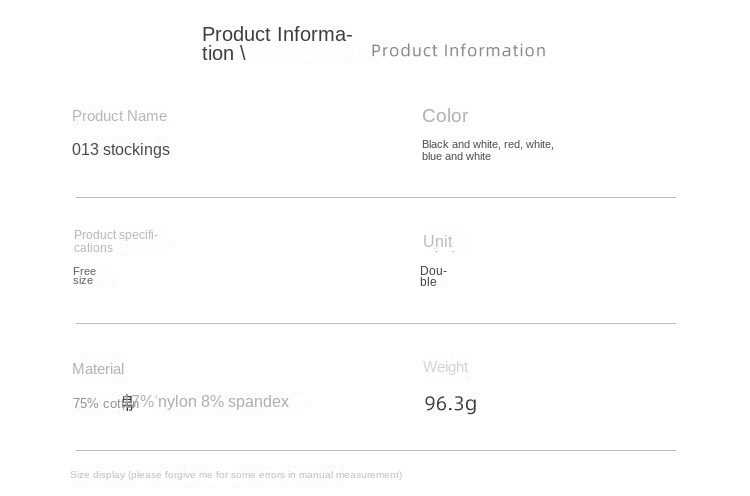Select the "Product Name" label
Screen dimensions: 750x496
pos(119,116)
